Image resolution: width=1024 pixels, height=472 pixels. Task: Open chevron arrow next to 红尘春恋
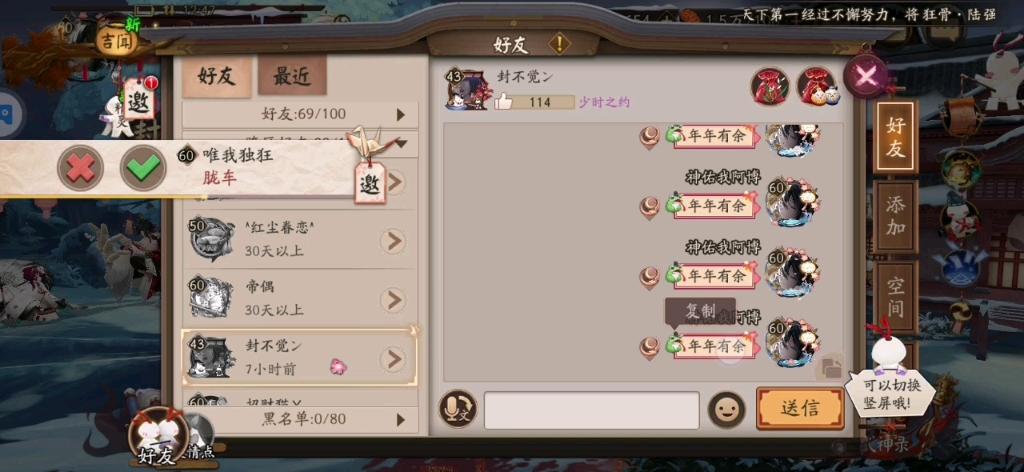[x=392, y=242]
